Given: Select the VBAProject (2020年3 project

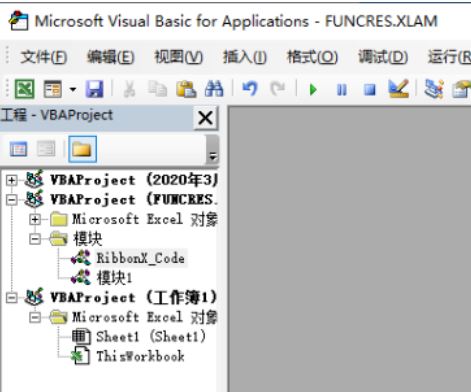Looking at the screenshot, I should coord(133,180).
